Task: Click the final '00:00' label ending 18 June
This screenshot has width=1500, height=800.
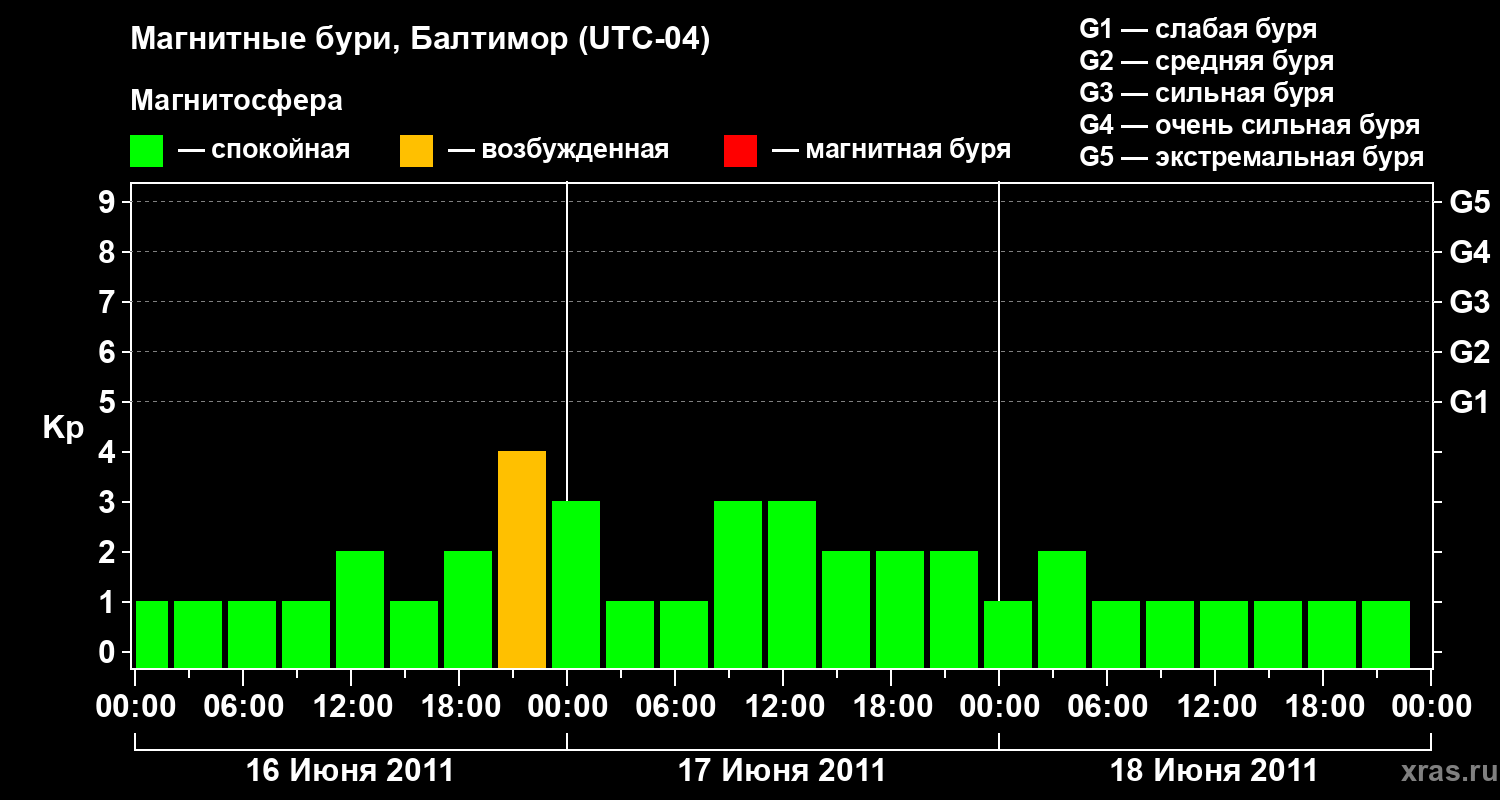Action: click(x=1431, y=706)
